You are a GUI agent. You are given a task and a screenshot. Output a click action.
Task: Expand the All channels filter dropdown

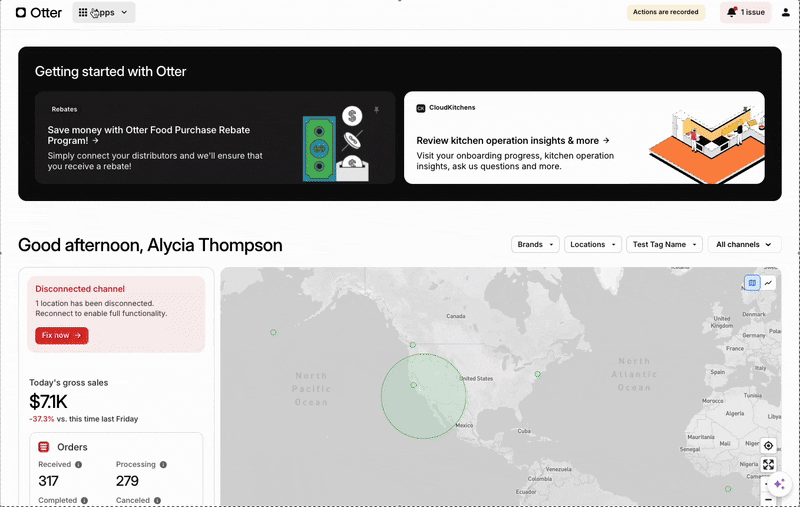point(744,244)
